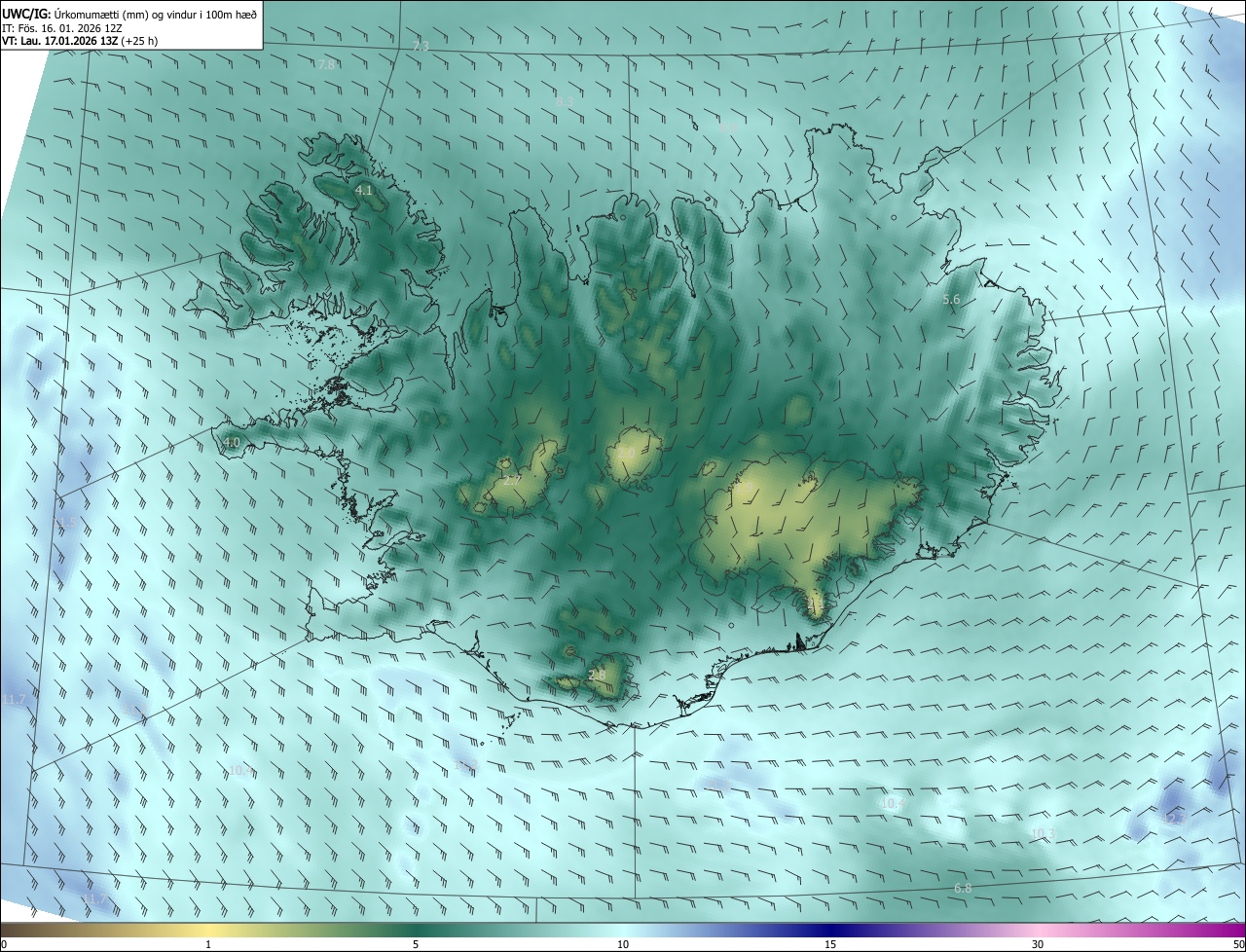Click the Westfjords value label 4.1
The height and width of the screenshot is (952, 1246).
[364, 191]
